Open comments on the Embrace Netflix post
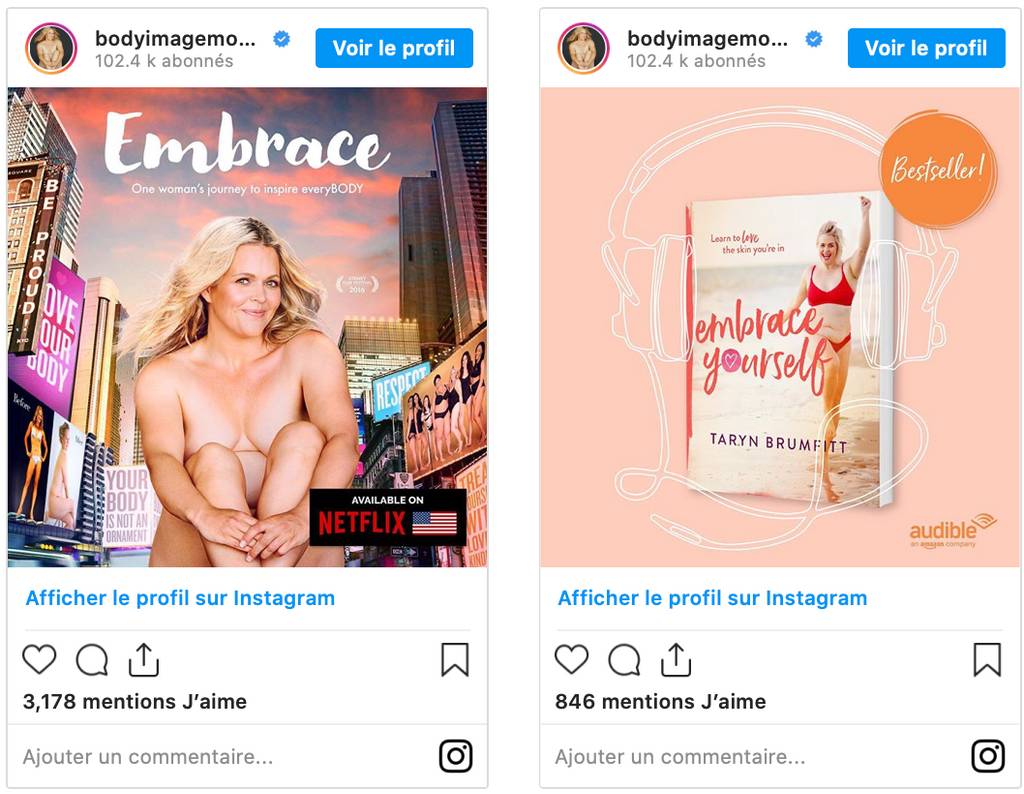Image resolution: width=1024 pixels, height=794 pixels. pos(92,659)
